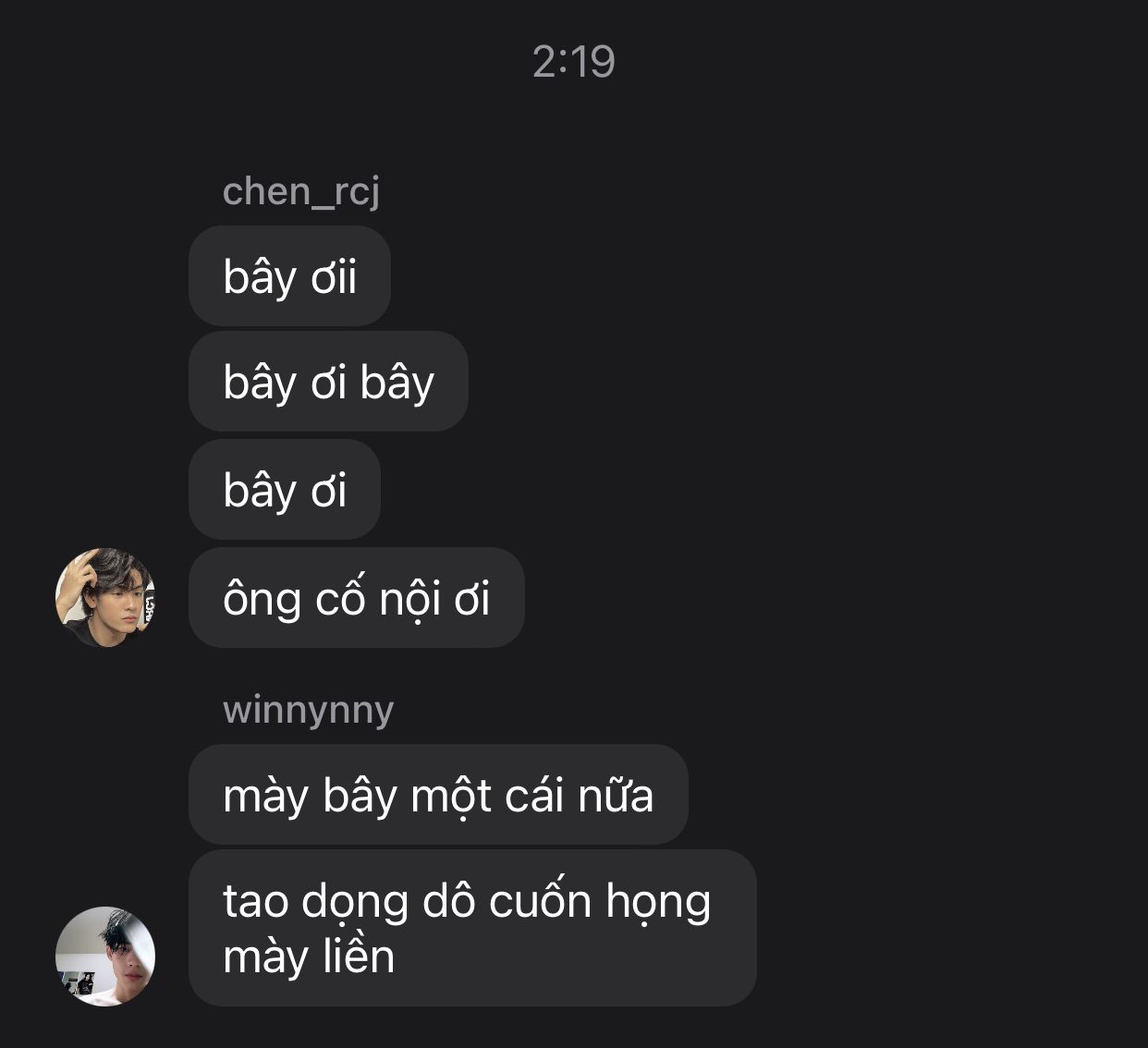Select the "bây ơii" message bubble

289,276
